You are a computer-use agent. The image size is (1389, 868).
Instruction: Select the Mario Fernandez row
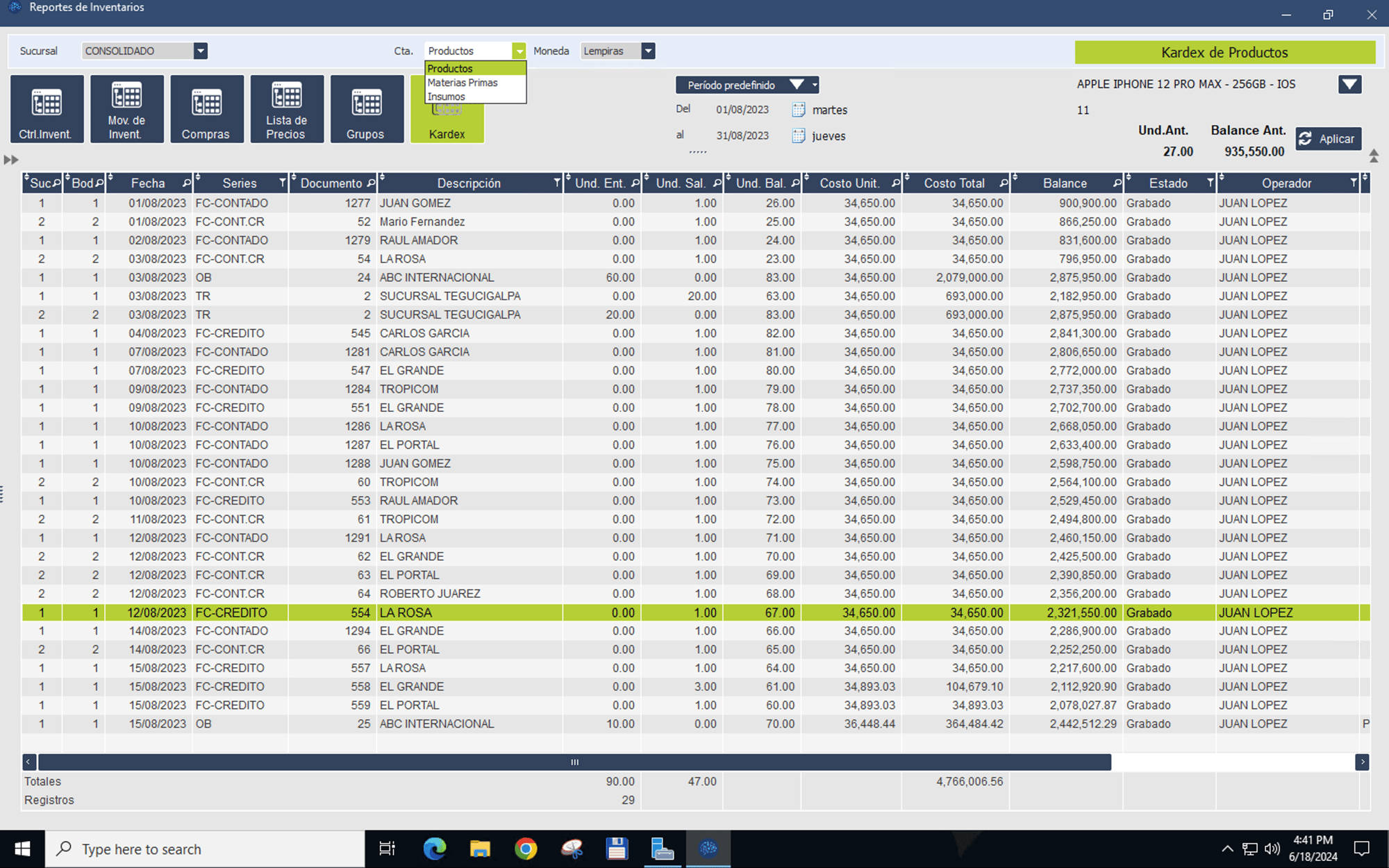696,222
